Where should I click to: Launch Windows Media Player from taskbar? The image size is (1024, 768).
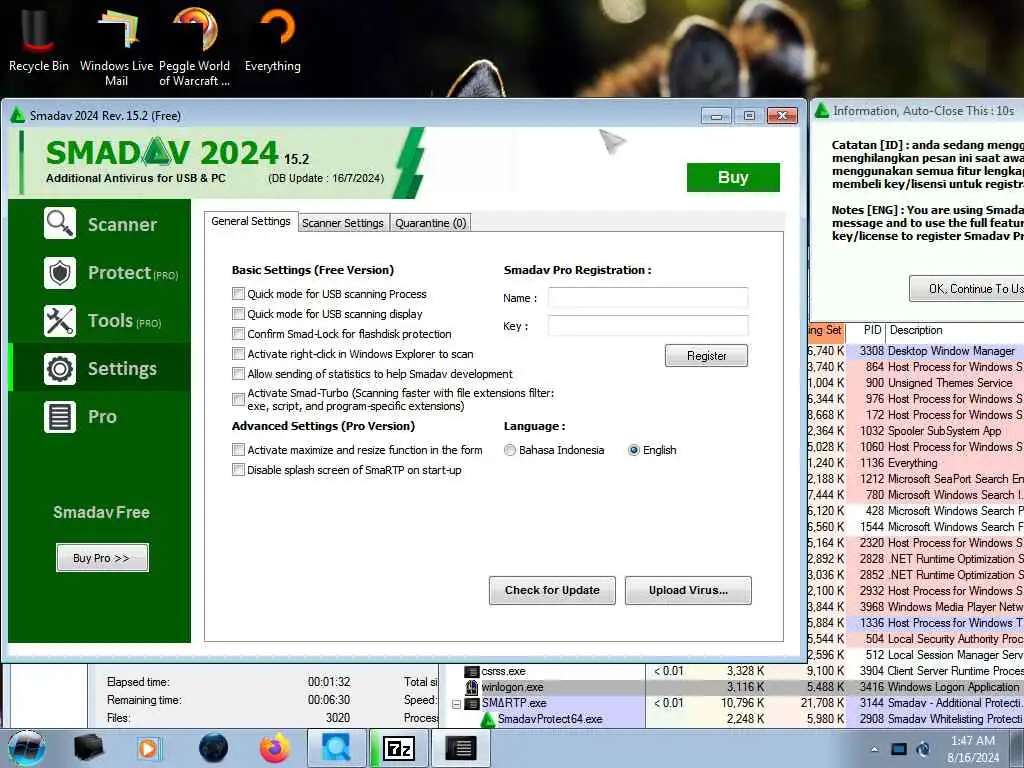[x=148, y=748]
